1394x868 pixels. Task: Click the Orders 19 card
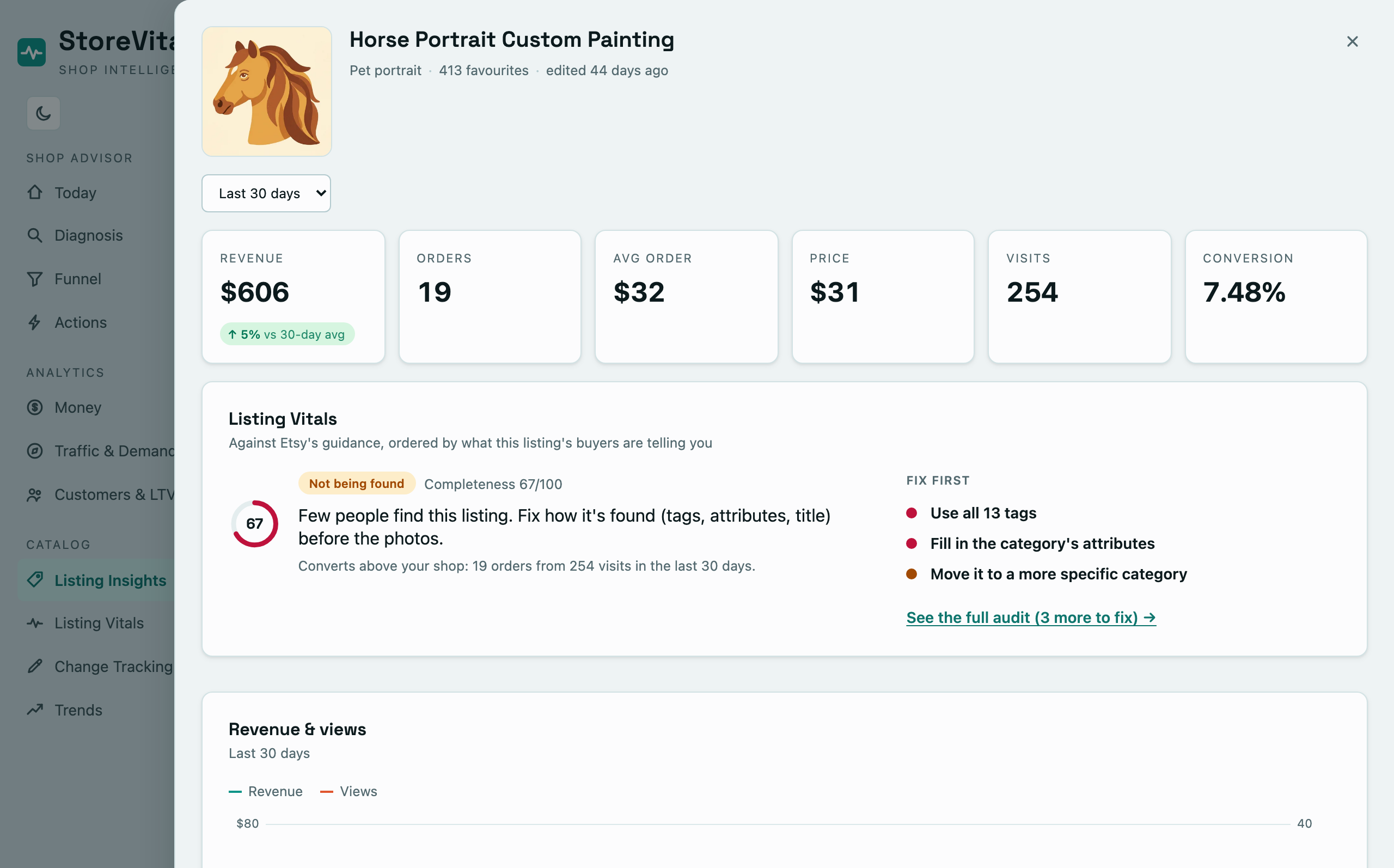pyautogui.click(x=490, y=297)
